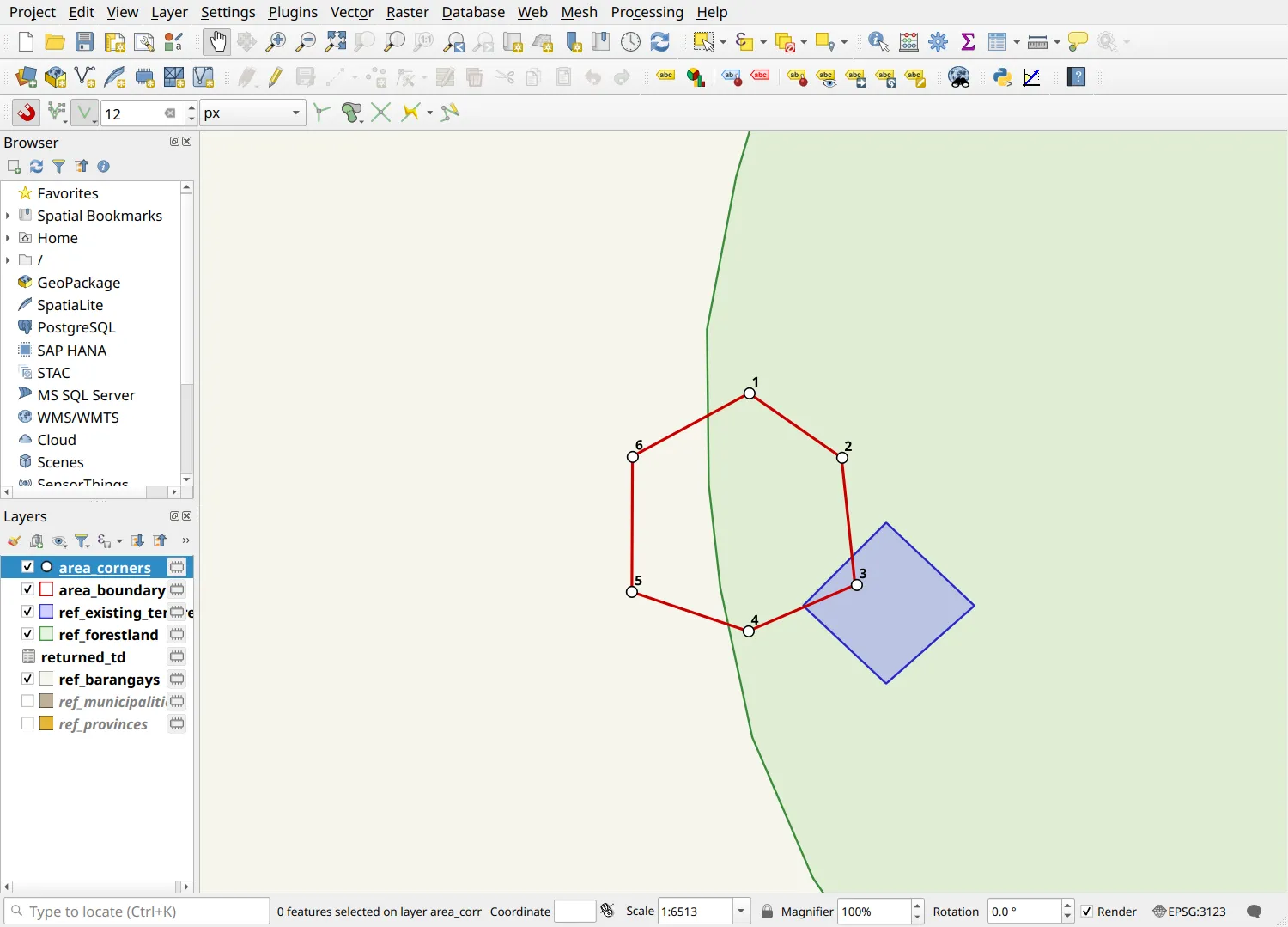This screenshot has height=927, width=1288.
Task: Expand the Home folder in Browser
Action: (8, 238)
